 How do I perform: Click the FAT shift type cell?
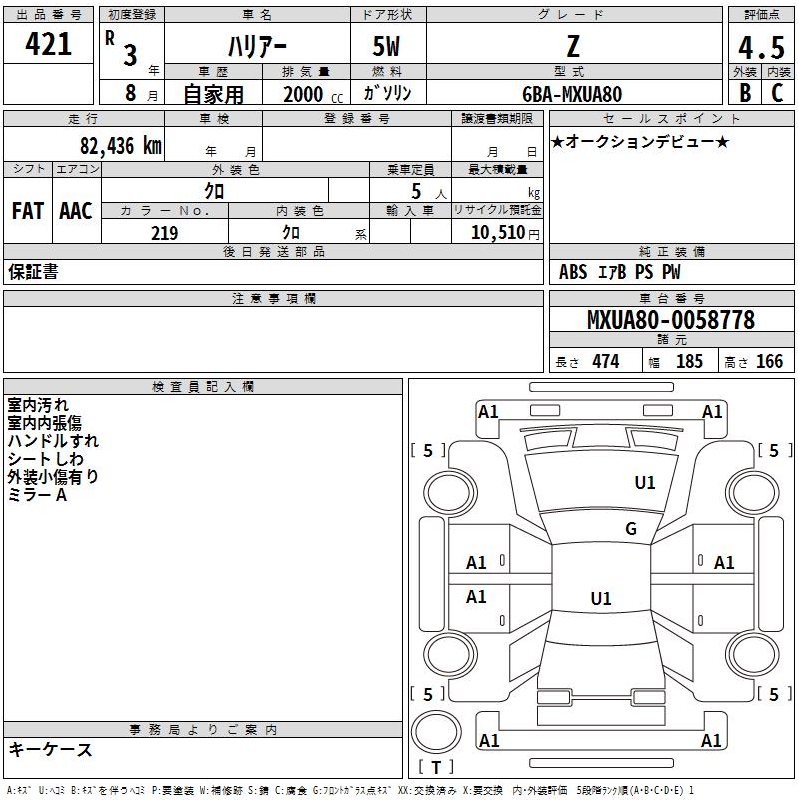(28, 210)
